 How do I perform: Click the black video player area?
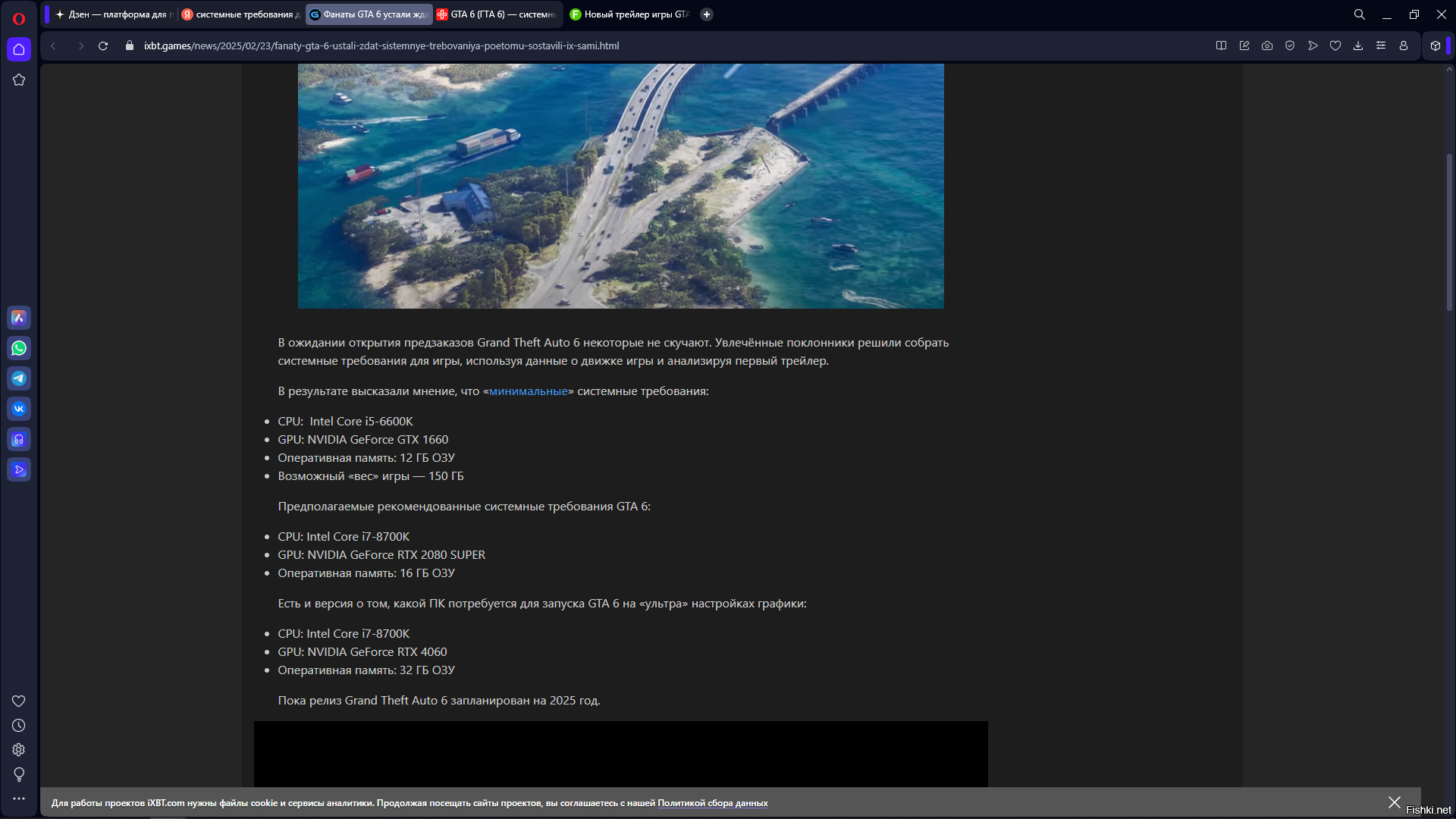coord(621,754)
